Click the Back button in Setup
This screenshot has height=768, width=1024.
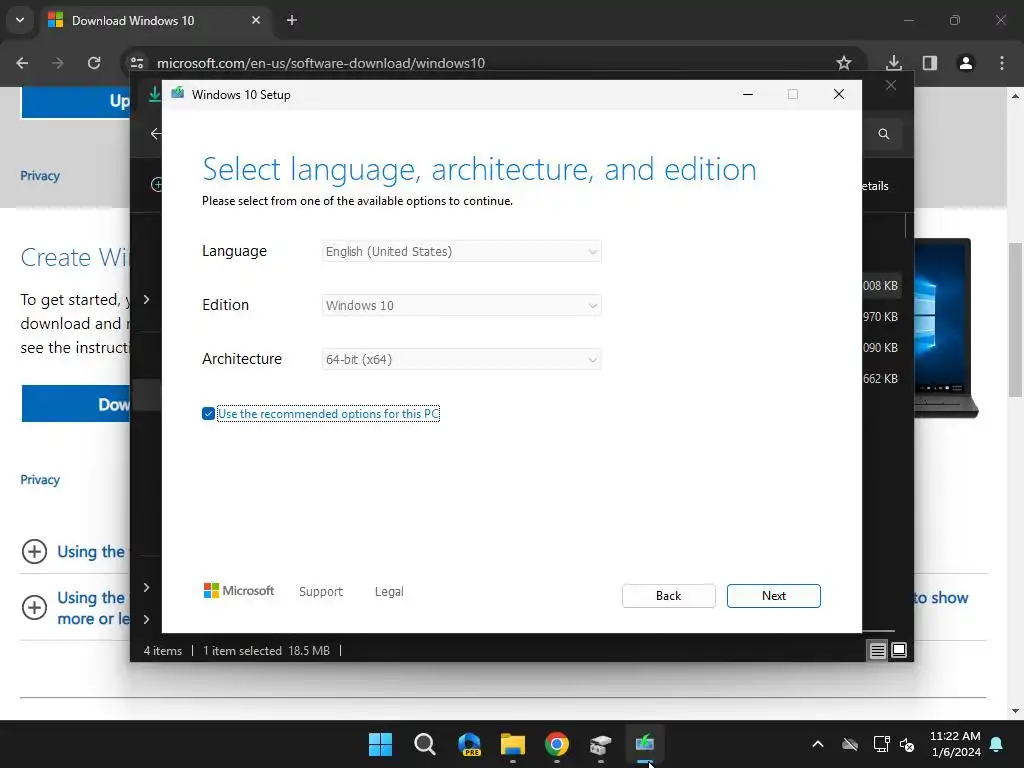[x=668, y=596]
